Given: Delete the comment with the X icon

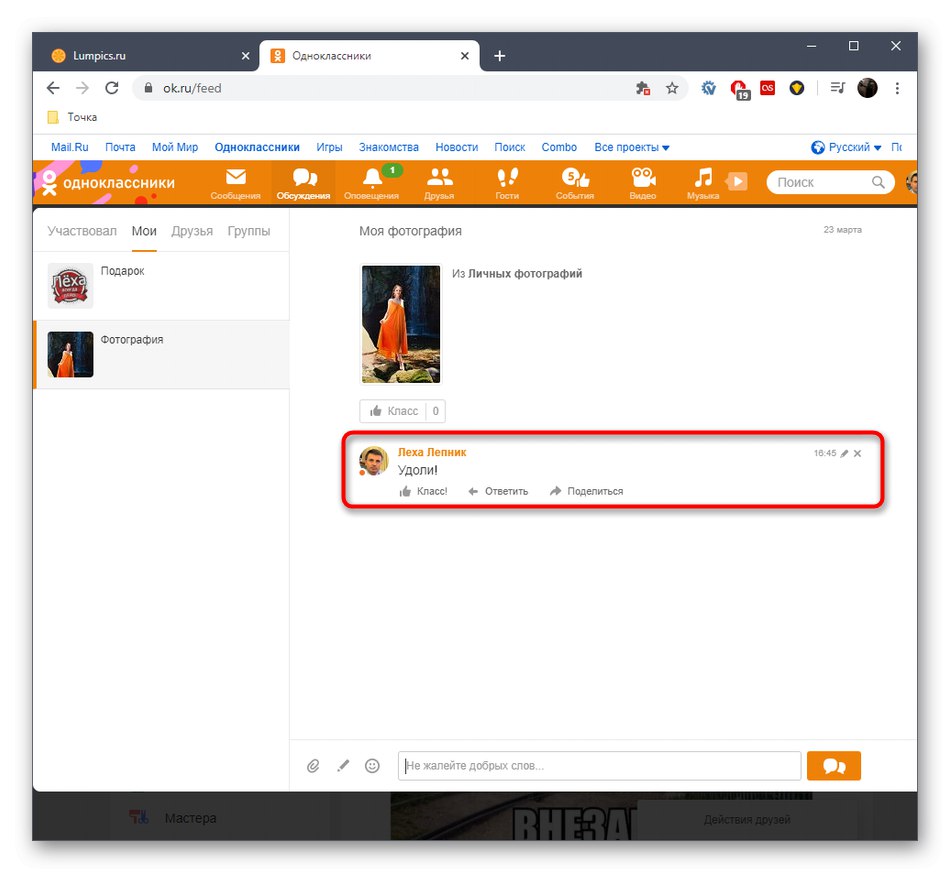Looking at the screenshot, I should (x=857, y=453).
